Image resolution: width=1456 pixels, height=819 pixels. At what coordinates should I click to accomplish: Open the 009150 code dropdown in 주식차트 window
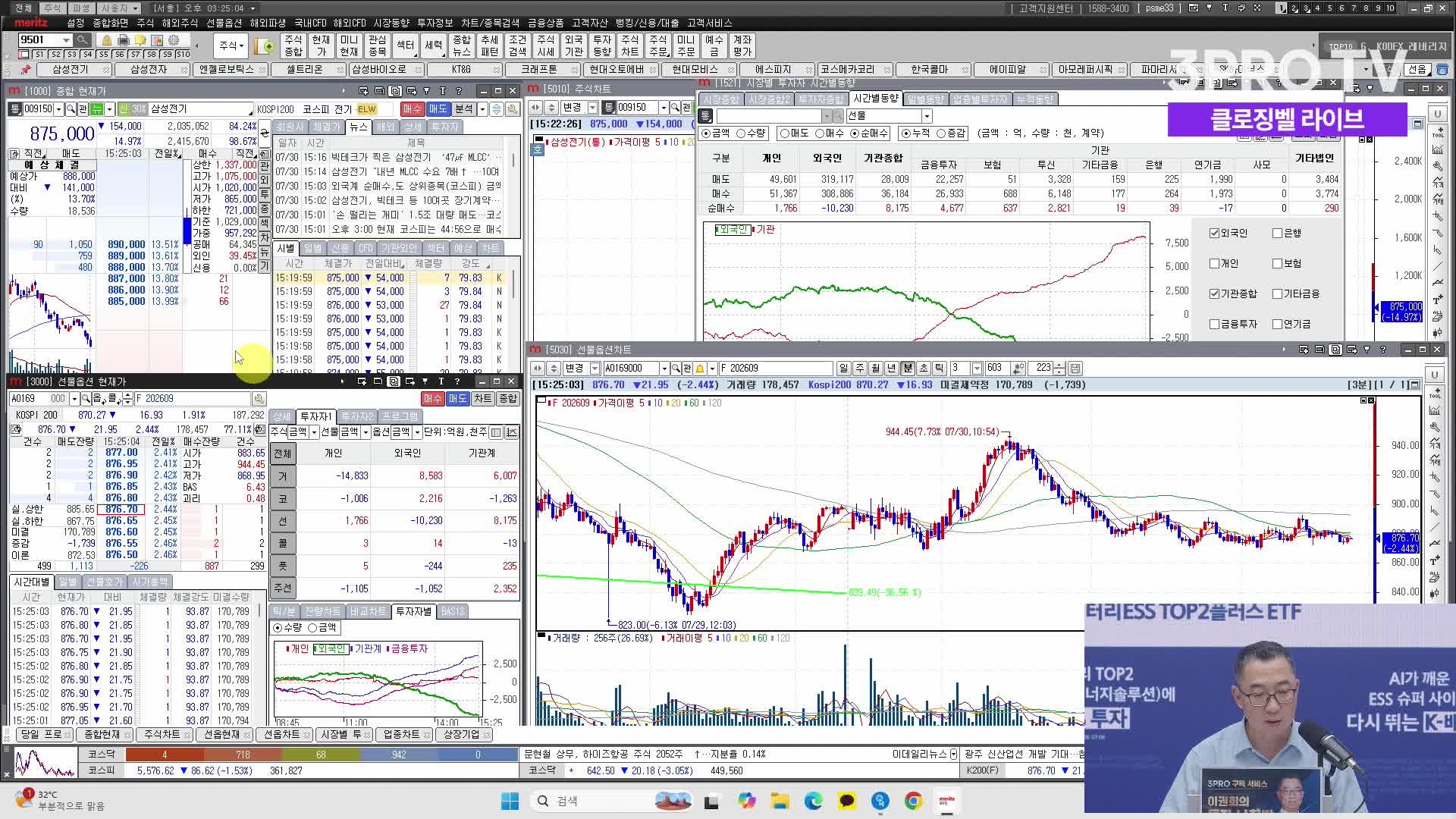click(x=664, y=108)
